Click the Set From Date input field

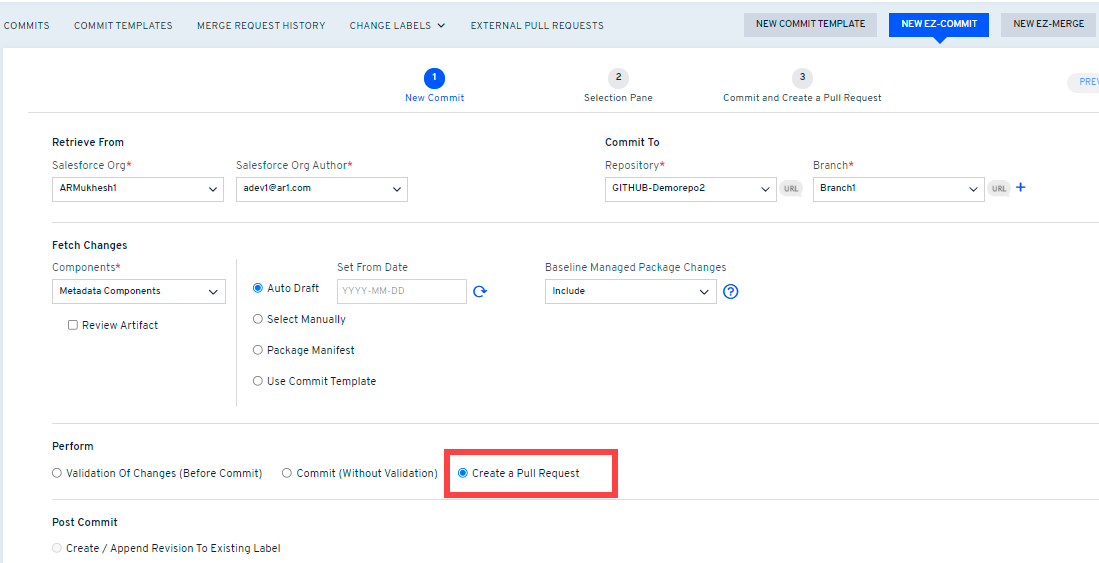tap(401, 291)
